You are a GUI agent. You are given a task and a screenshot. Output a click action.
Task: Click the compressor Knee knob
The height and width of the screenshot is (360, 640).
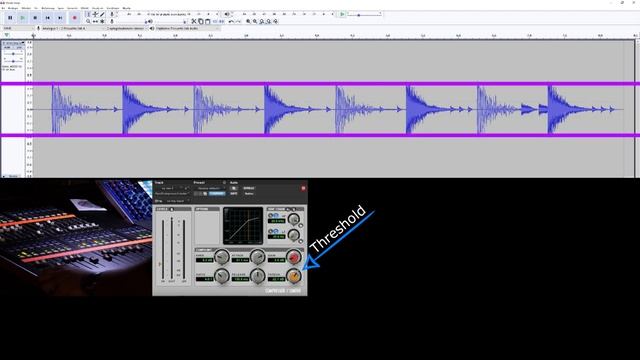pos(222,257)
